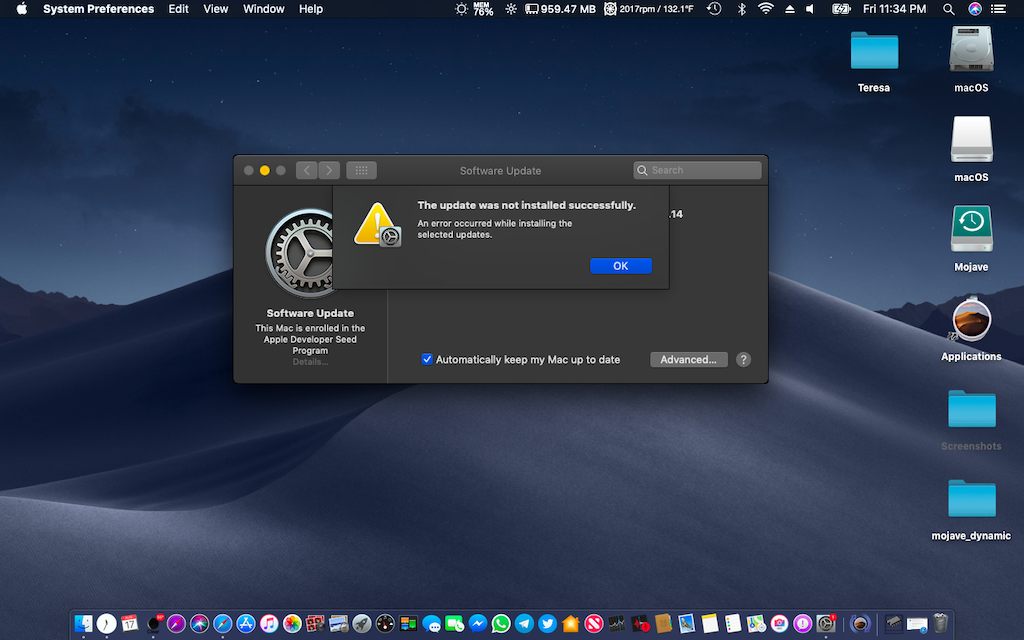Open Trash in the Dock
The height and width of the screenshot is (640, 1024).
coord(940,624)
